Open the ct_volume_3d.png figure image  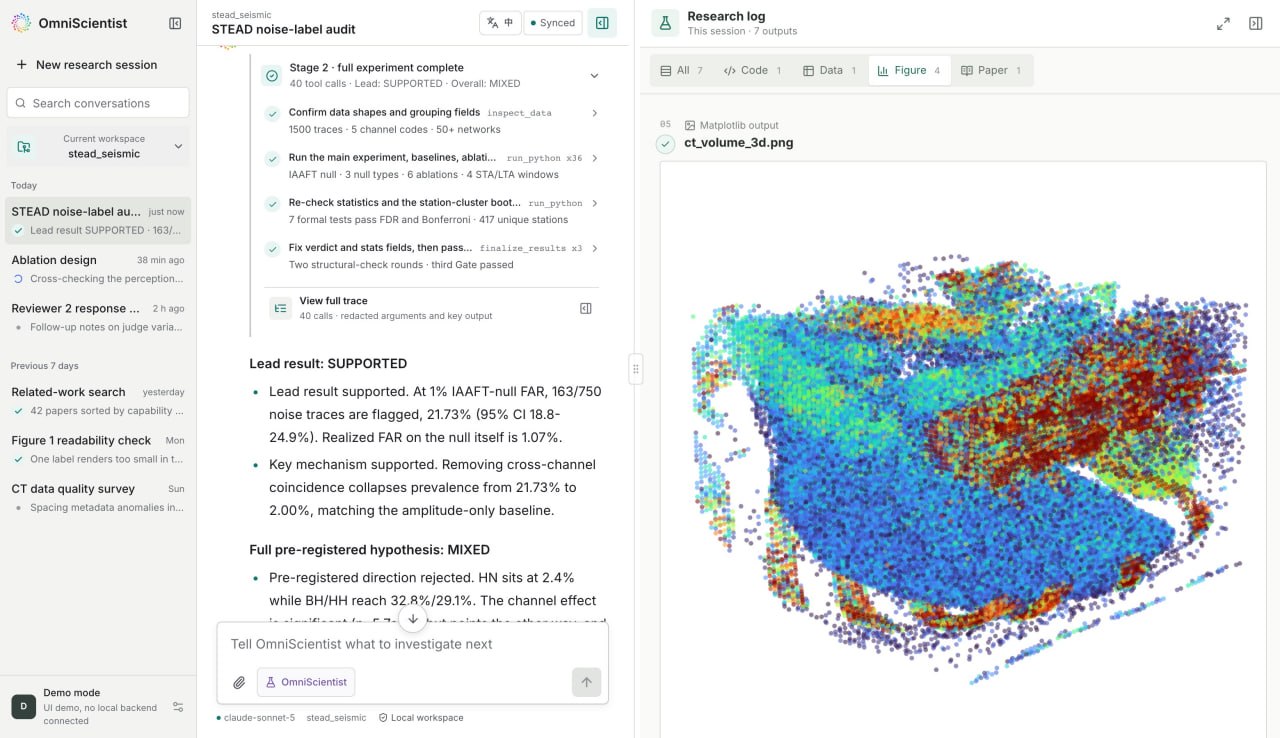pos(963,450)
